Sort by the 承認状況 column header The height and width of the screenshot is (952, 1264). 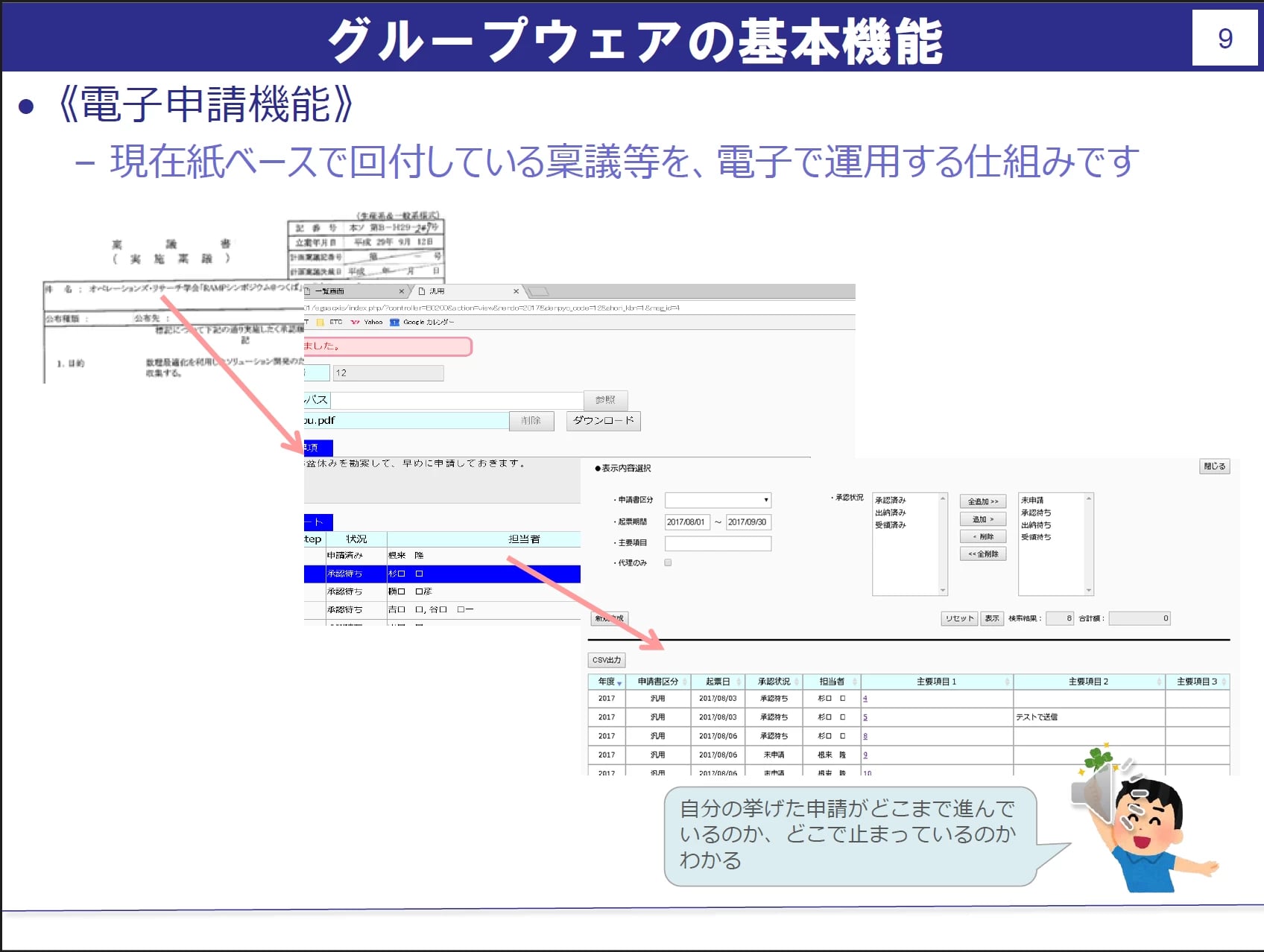pos(774,682)
